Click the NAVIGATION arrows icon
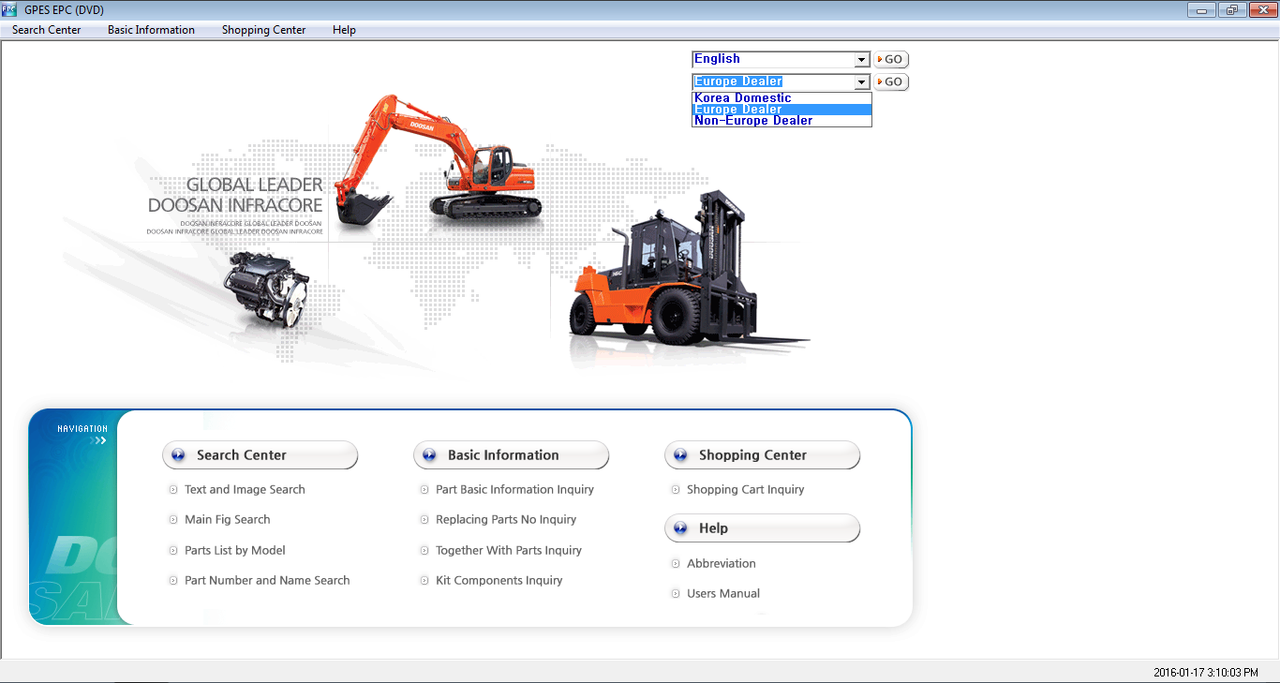The height and width of the screenshot is (683, 1280). click(96, 440)
